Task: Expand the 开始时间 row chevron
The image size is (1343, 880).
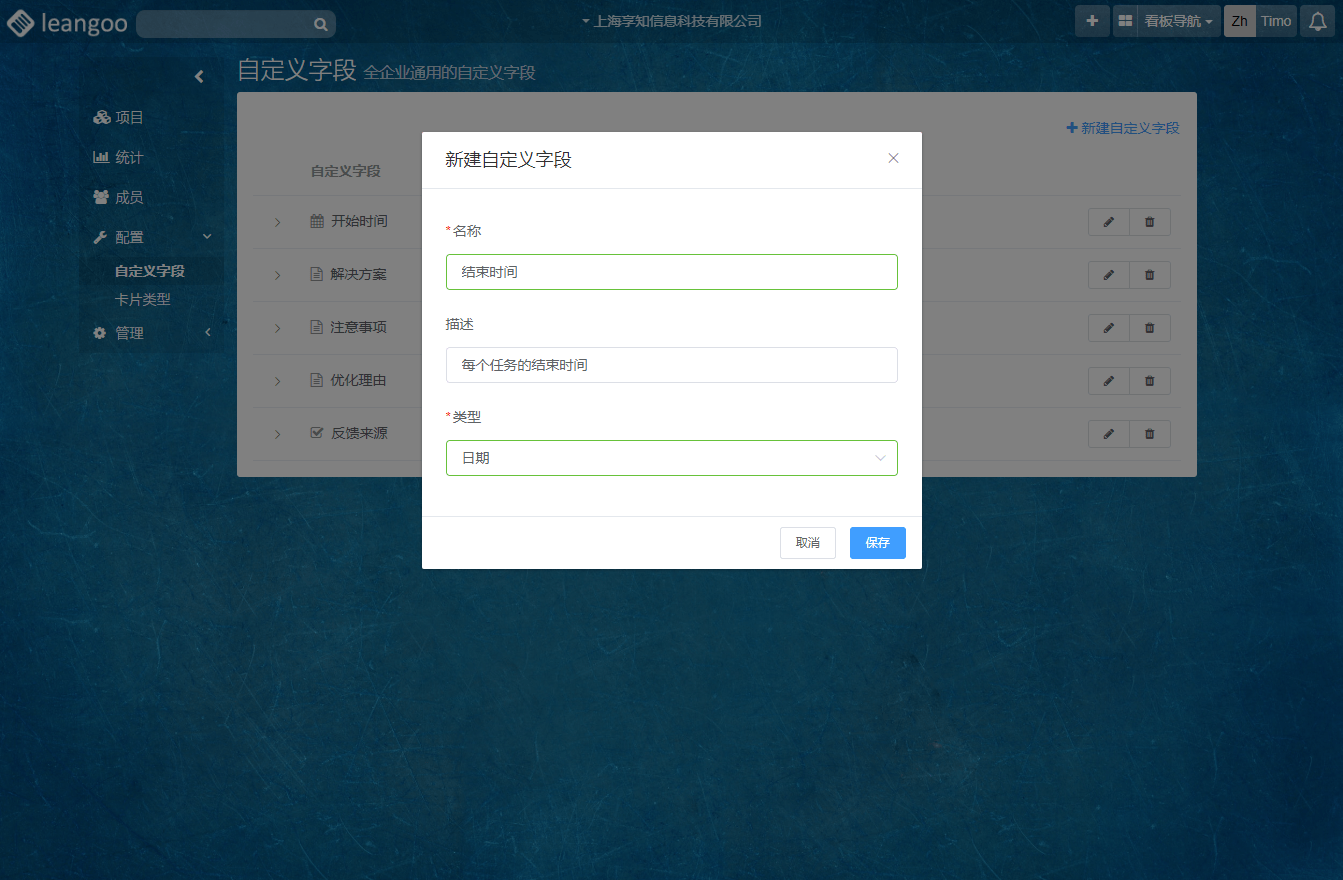Action: click(x=278, y=222)
